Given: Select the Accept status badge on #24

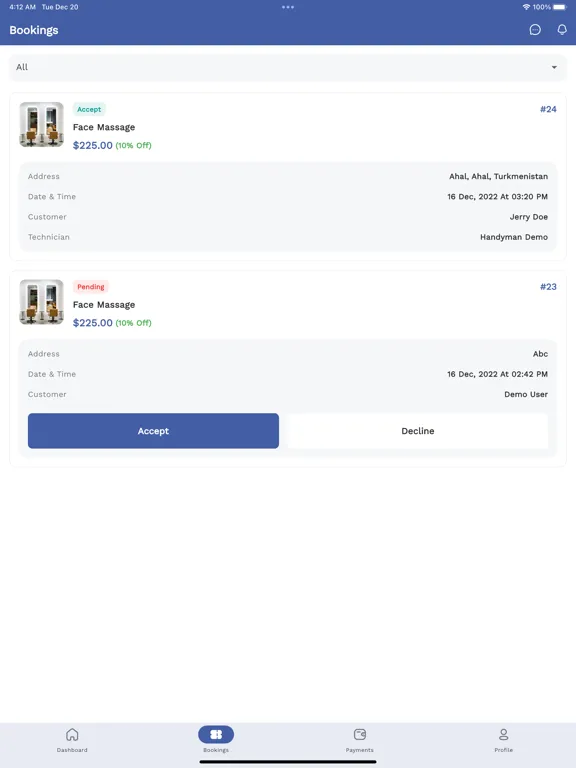Looking at the screenshot, I should point(89,109).
